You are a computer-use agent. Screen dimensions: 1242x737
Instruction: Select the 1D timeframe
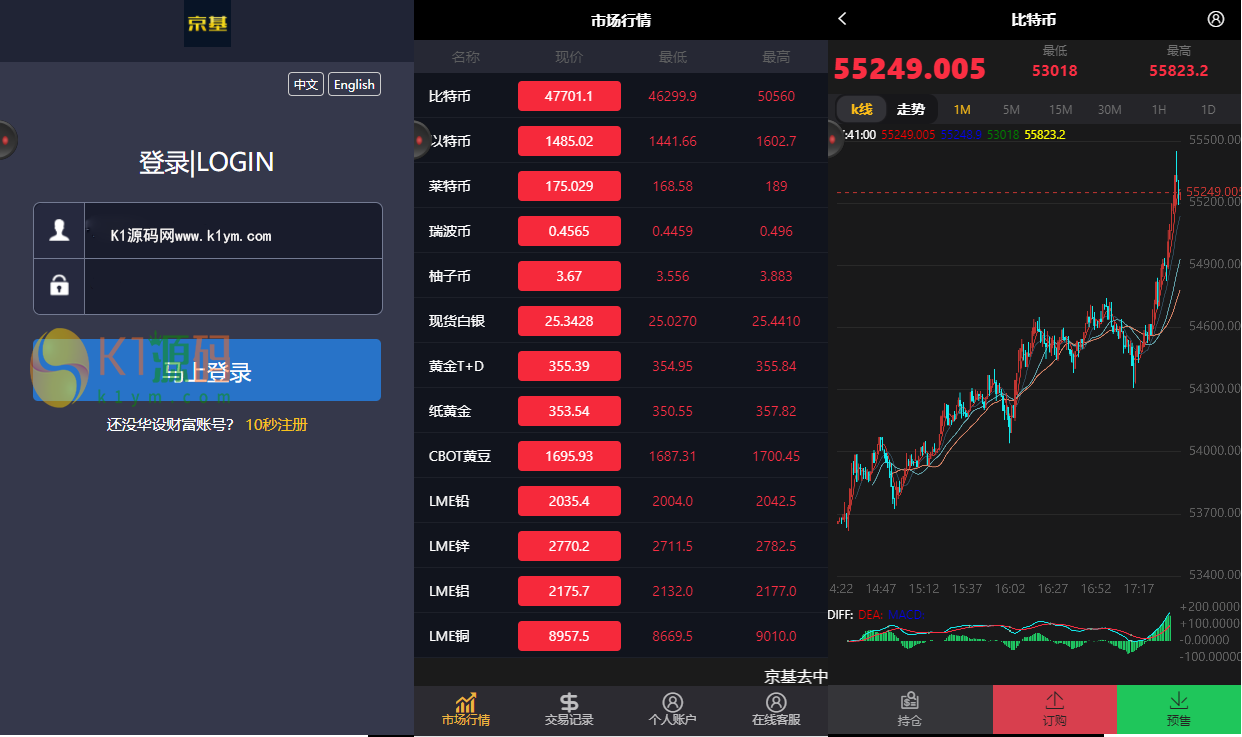coord(1208,109)
